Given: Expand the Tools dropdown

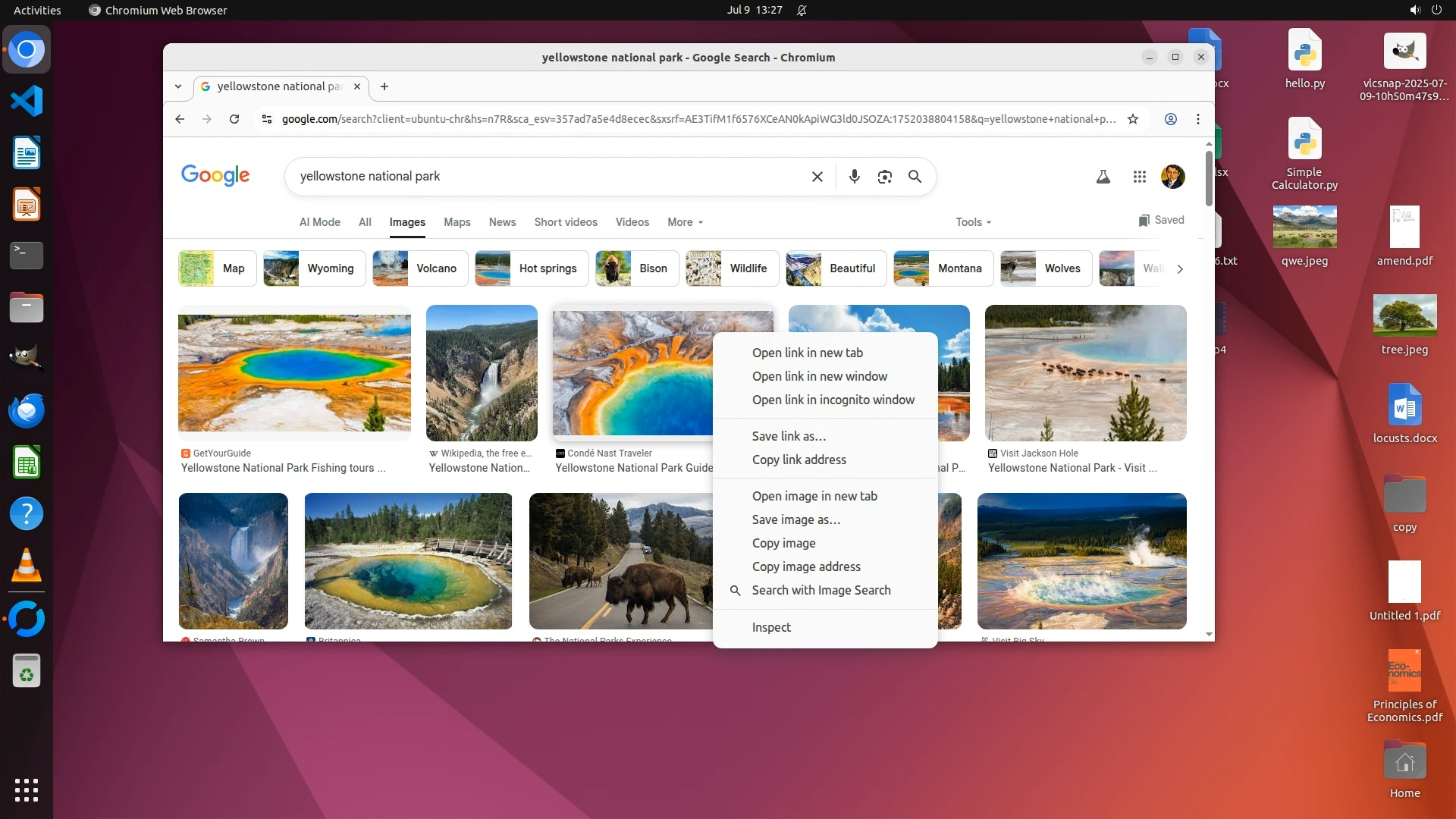Looking at the screenshot, I should tap(973, 222).
